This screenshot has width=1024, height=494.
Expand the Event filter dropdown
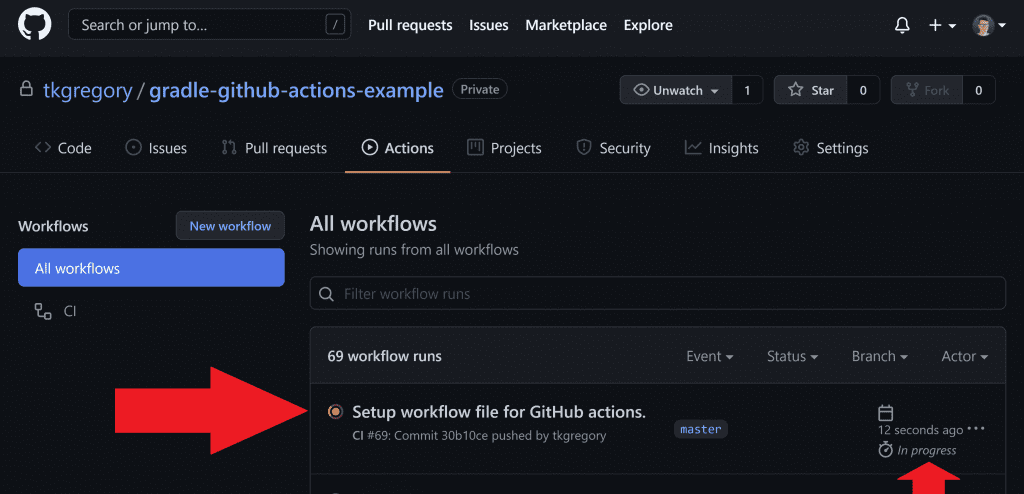pos(709,356)
